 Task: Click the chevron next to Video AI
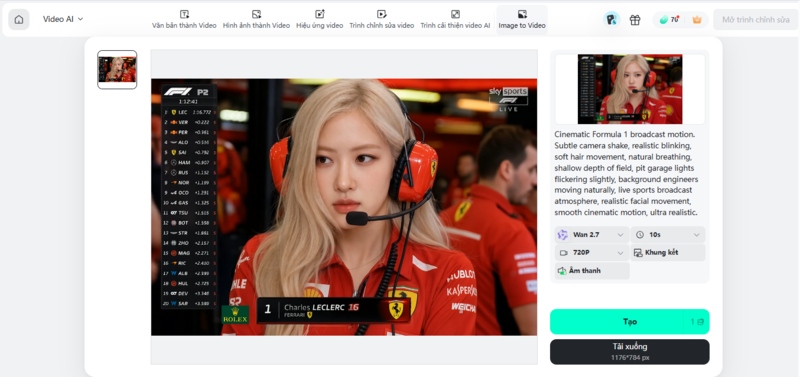(80, 19)
